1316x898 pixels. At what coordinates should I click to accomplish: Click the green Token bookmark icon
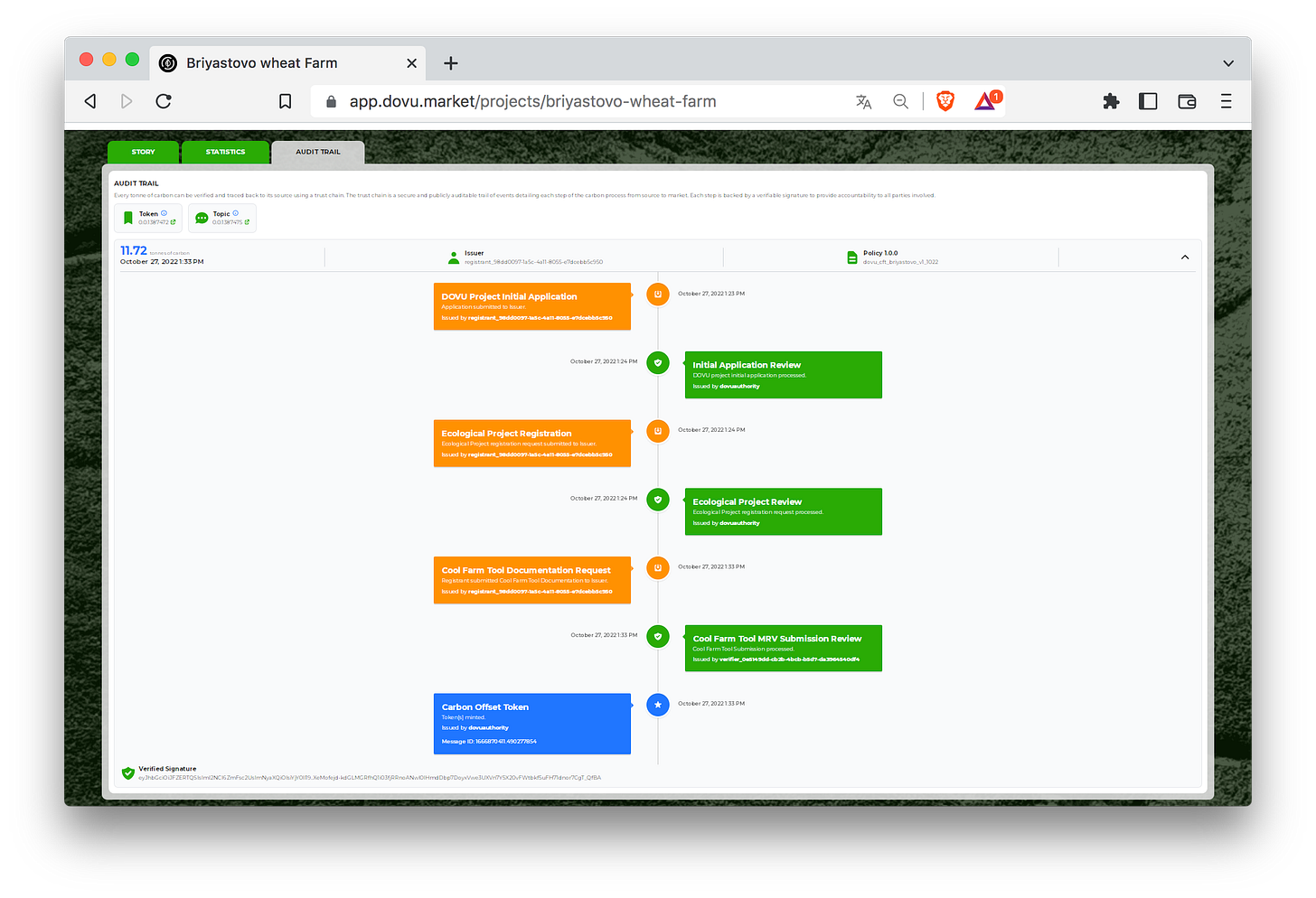tap(128, 218)
